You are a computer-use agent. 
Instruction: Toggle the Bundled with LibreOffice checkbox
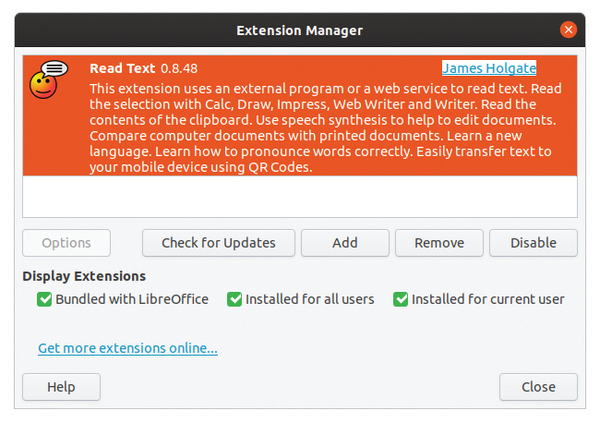coord(44,299)
